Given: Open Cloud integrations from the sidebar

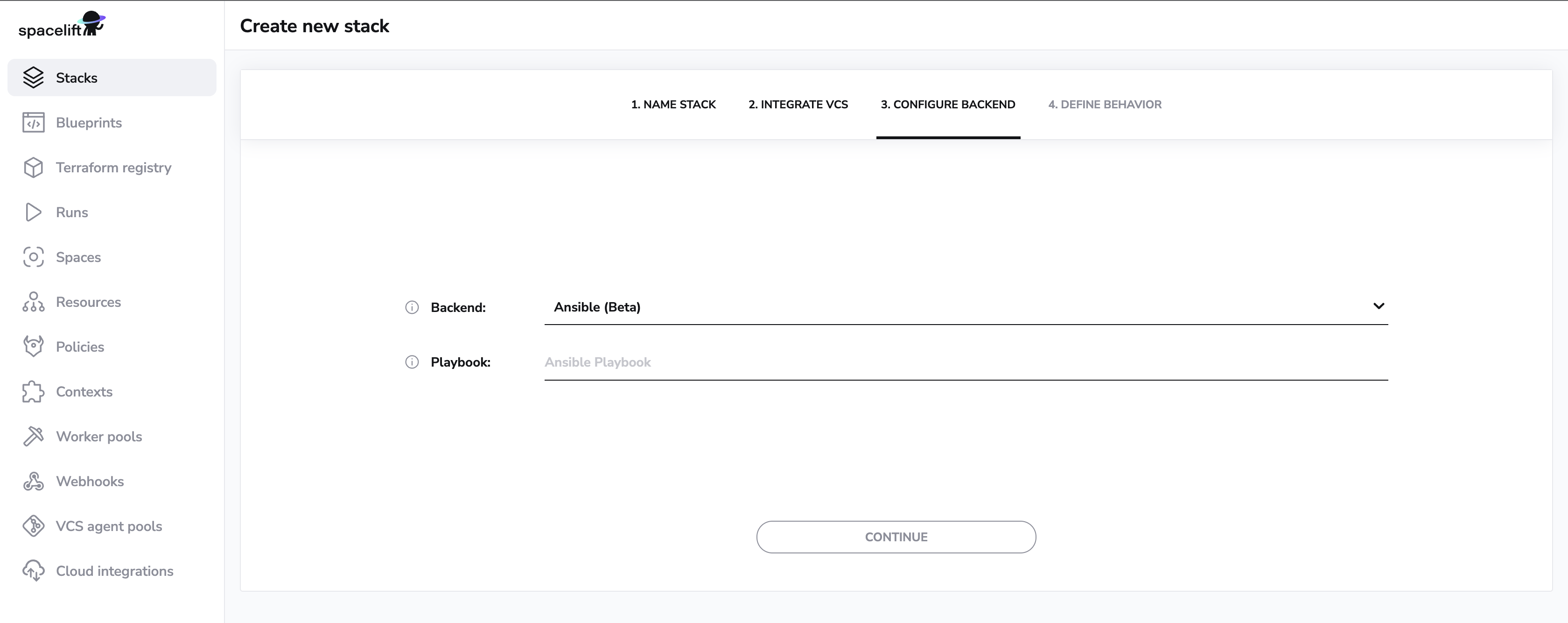Looking at the screenshot, I should [x=114, y=571].
